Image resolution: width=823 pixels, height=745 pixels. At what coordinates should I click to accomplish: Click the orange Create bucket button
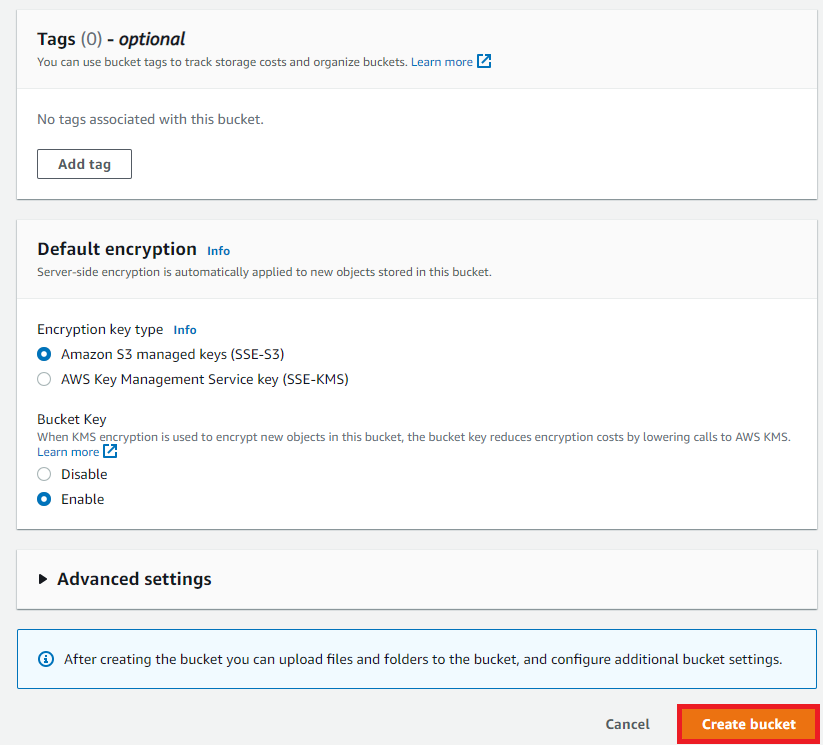[x=748, y=724]
